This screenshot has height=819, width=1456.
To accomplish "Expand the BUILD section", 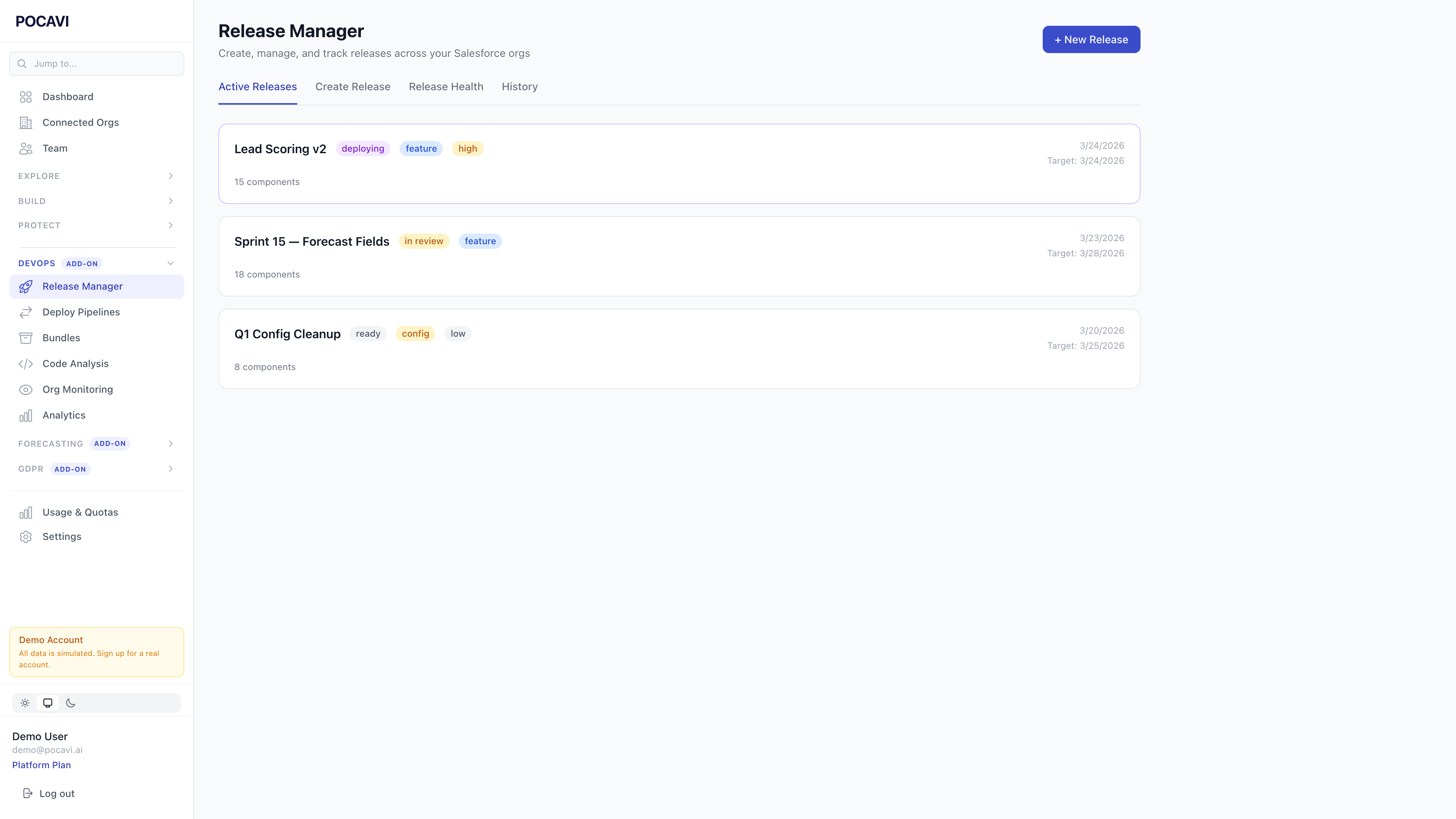I will pyautogui.click(x=97, y=201).
